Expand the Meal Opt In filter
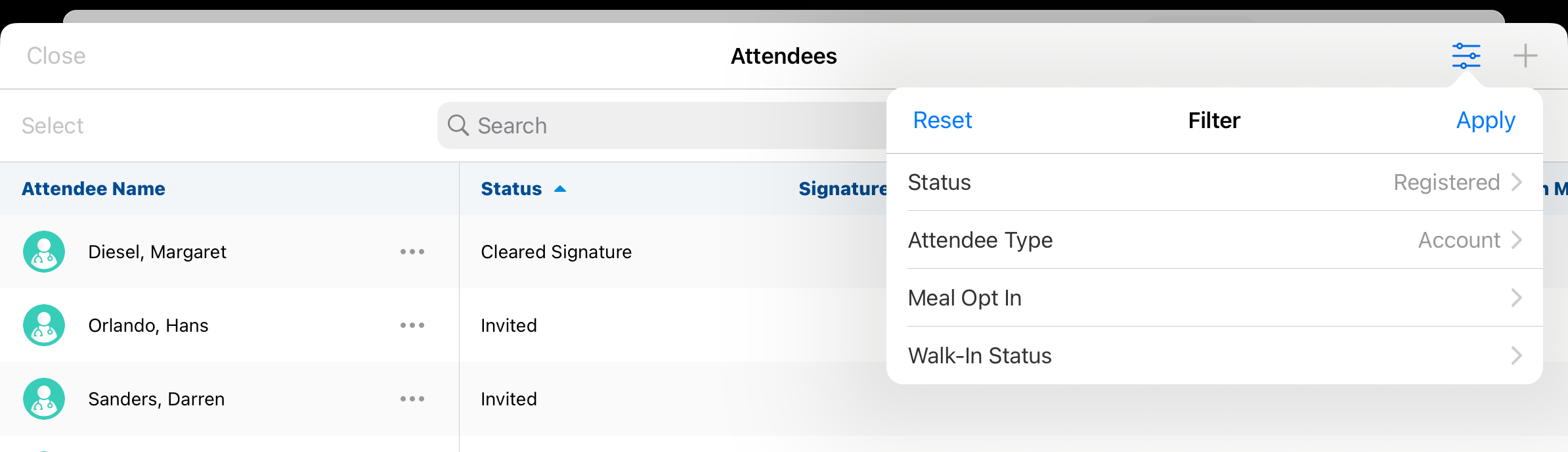Screen dimensions: 1568x452 pyautogui.click(x=1215, y=298)
